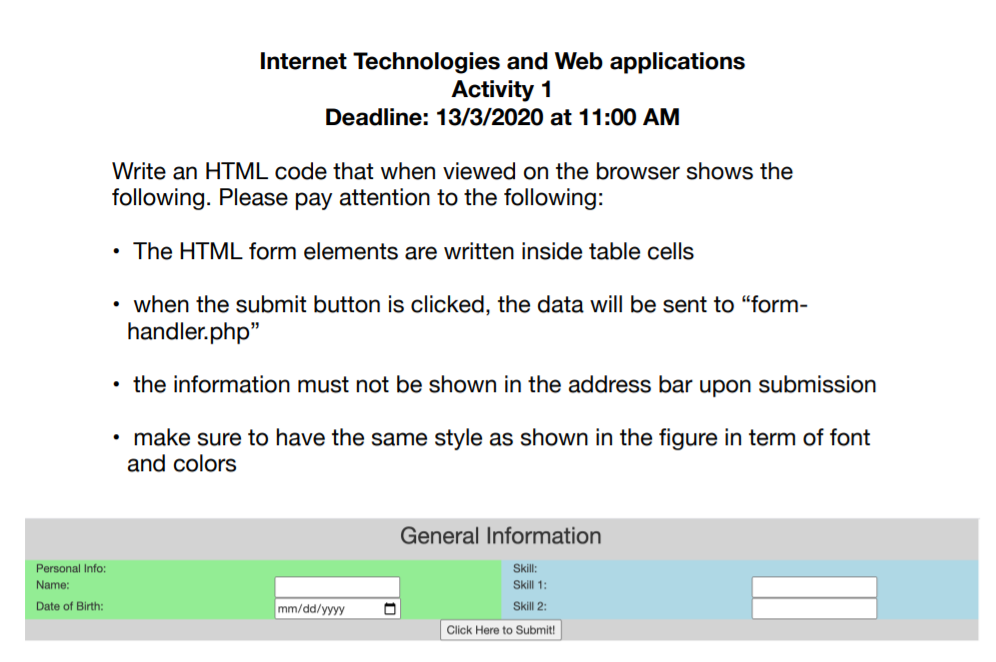996x662 pixels.
Task: Click the Date of Birth: label
Action: coord(62,607)
